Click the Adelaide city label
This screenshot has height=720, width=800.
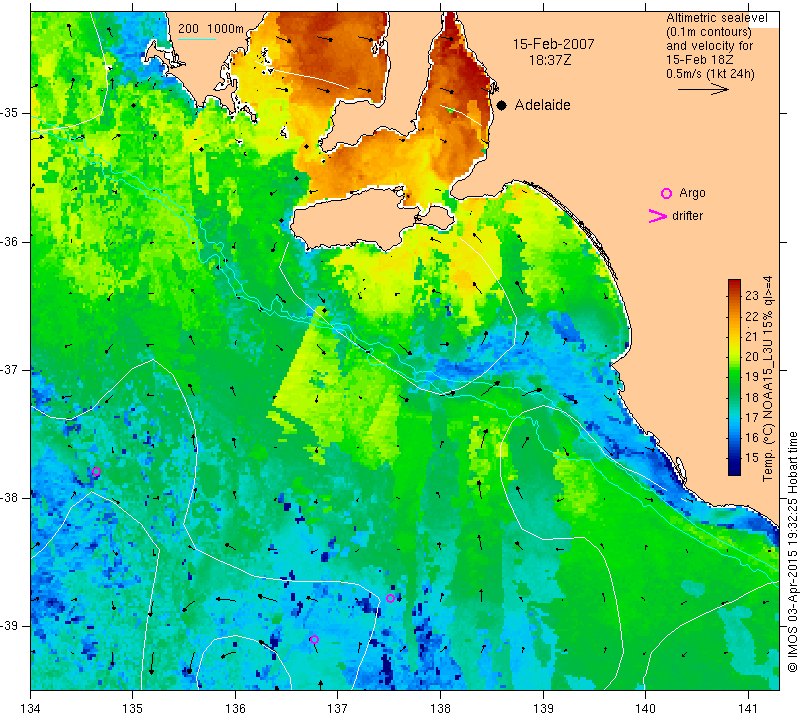542,105
